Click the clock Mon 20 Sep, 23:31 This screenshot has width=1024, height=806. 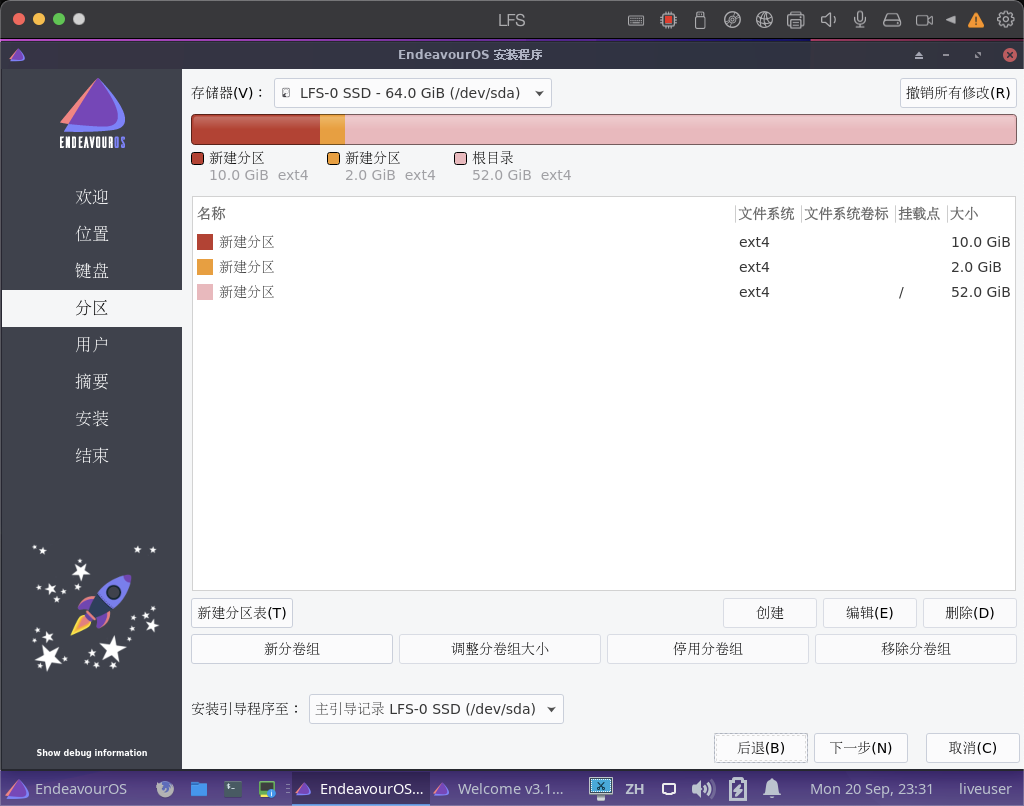tap(871, 788)
